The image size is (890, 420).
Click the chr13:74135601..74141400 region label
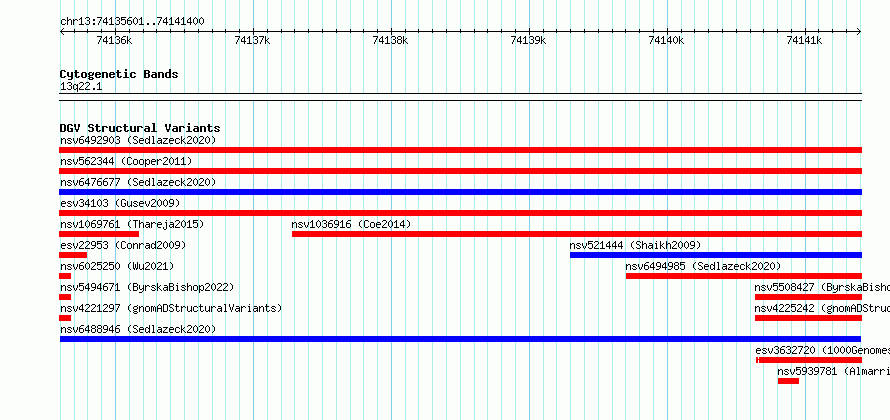point(132,22)
